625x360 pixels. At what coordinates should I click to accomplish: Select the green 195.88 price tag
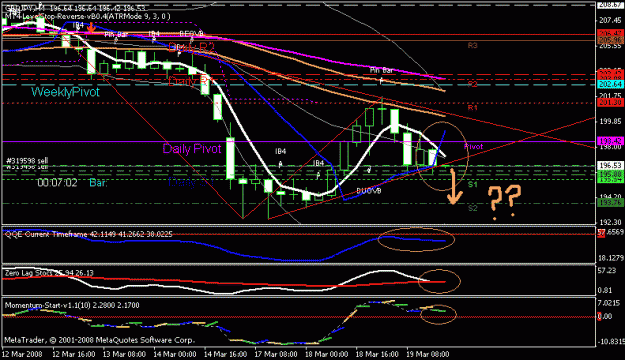610,174
